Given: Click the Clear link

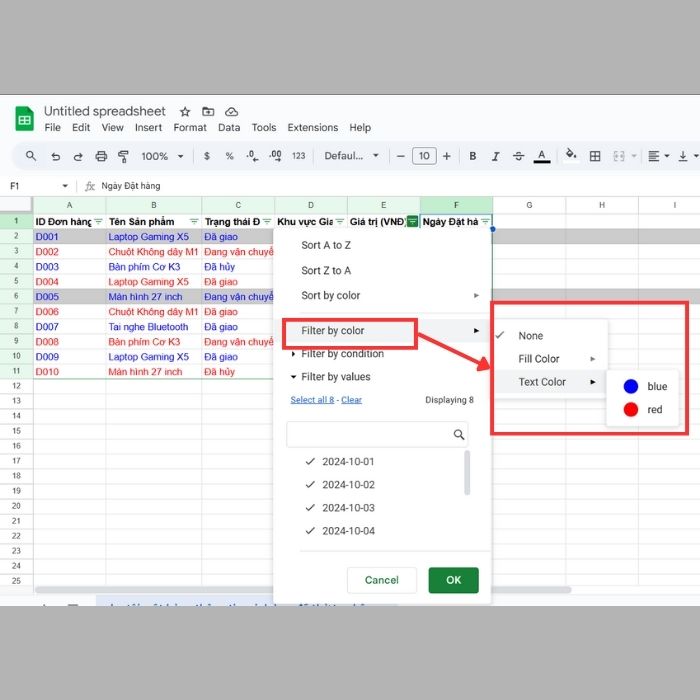Looking at the screenshot, I should [x=351, y=400].
